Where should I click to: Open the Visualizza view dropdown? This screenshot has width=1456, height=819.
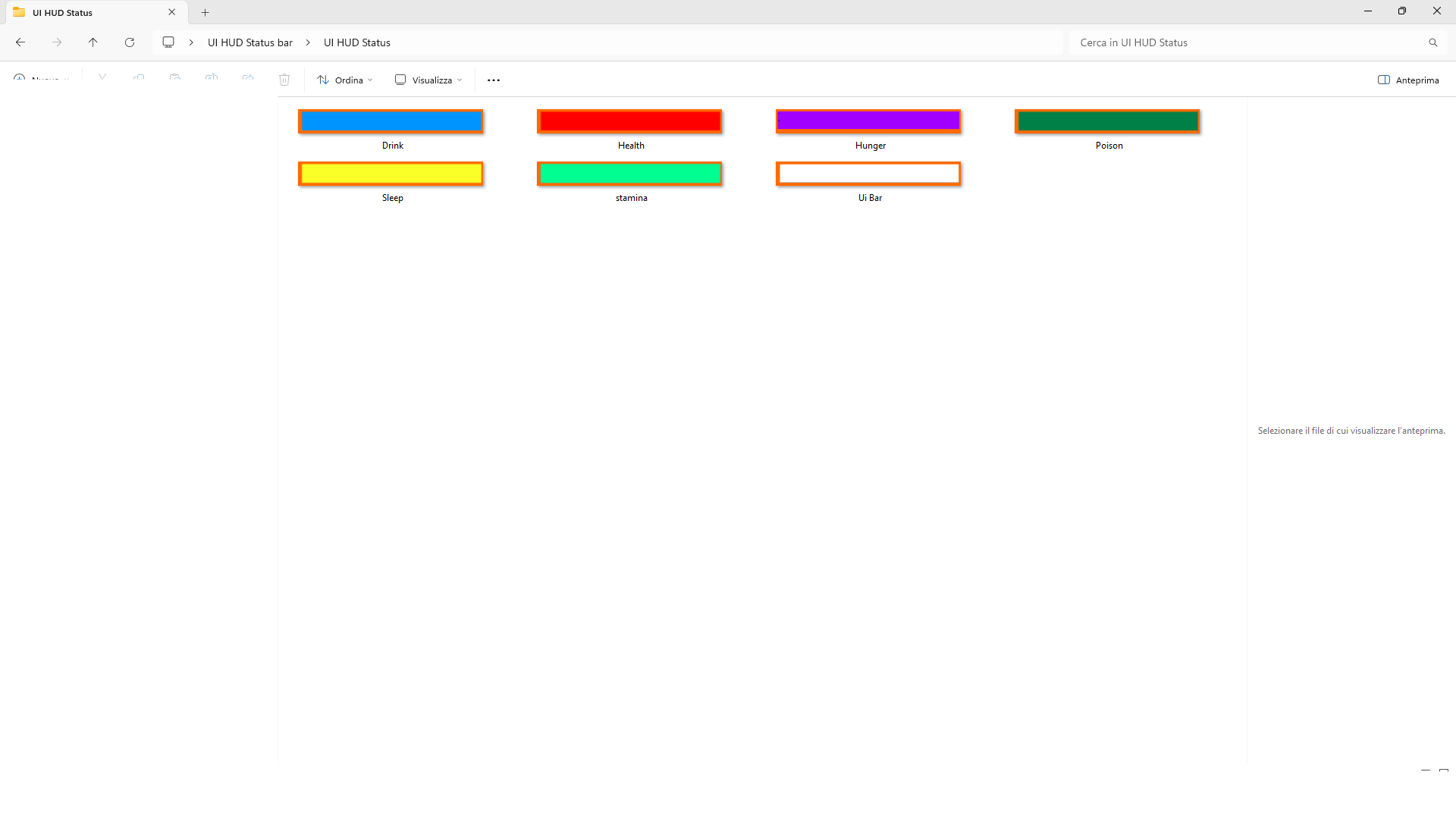428,80
